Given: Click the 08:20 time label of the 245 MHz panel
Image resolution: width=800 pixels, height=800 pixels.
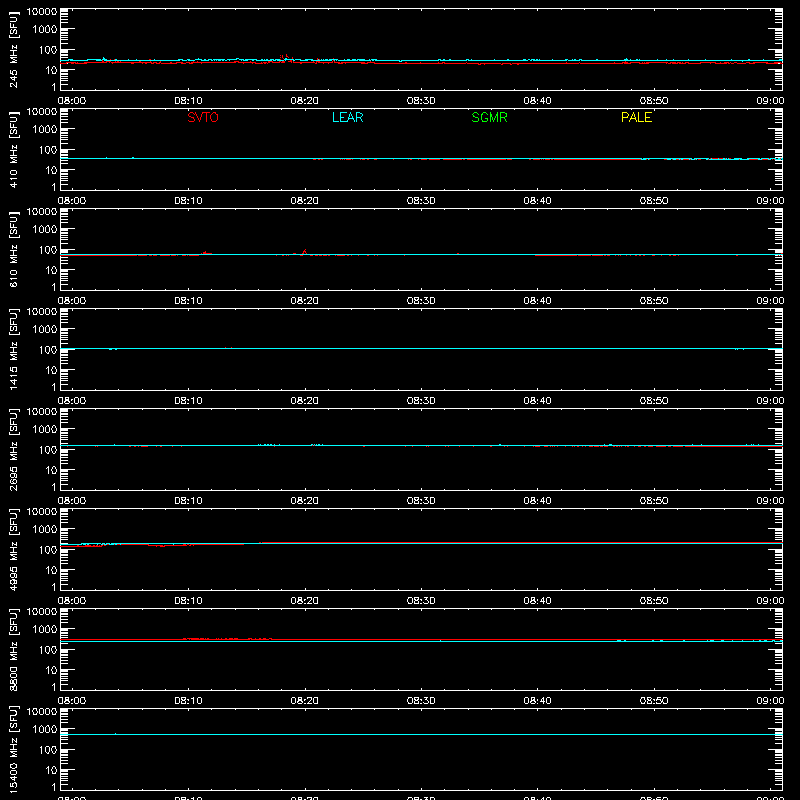Looking at the screenshot, I should click(x=305, y=101).
